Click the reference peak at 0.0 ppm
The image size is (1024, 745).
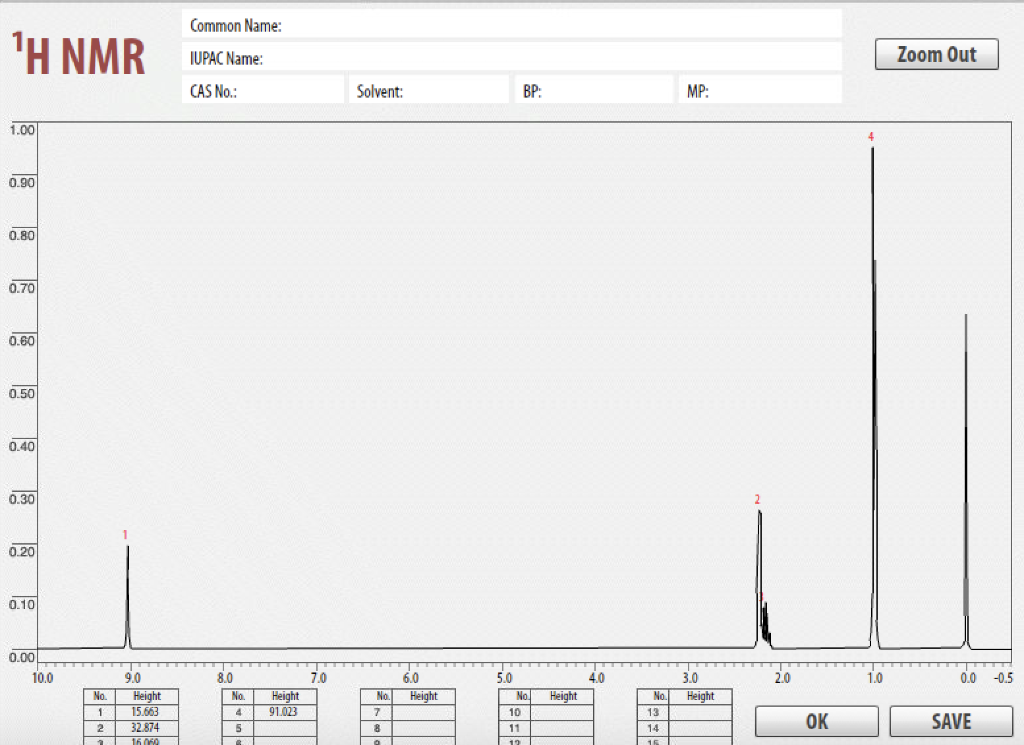coord(966,482)
